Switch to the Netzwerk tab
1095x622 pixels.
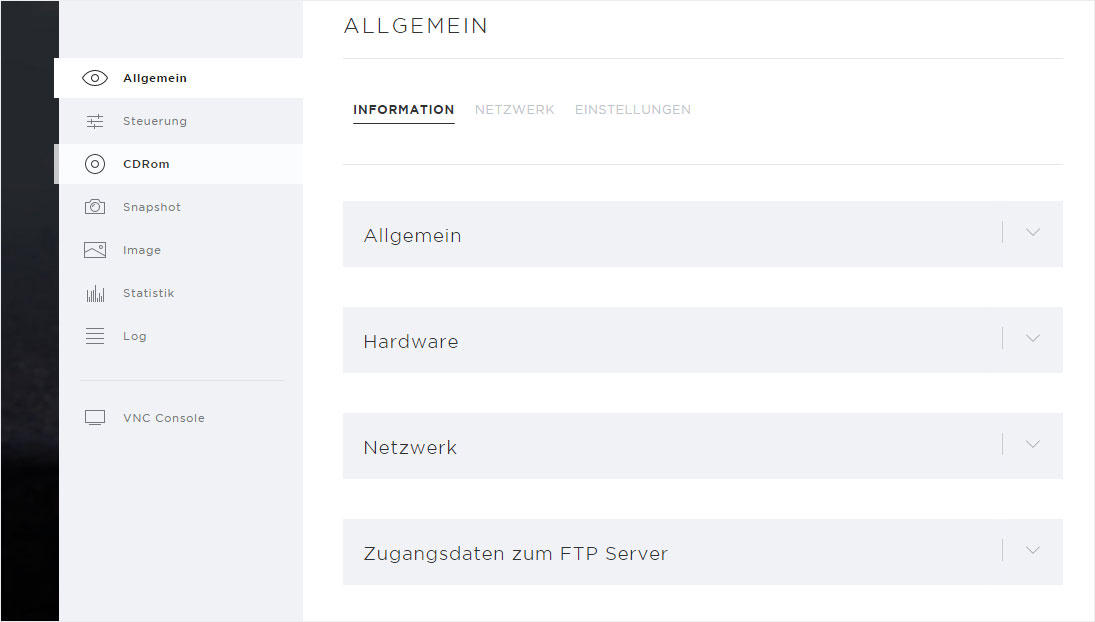pos(515,110)
